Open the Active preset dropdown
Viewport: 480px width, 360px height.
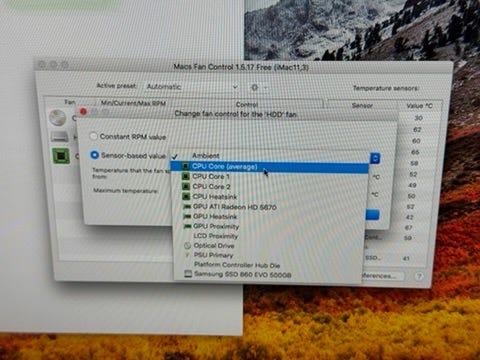click(x=192, y=87)
